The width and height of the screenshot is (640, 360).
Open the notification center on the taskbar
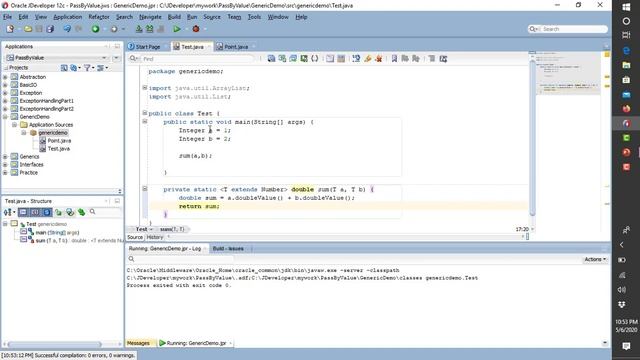click(626, 346)
